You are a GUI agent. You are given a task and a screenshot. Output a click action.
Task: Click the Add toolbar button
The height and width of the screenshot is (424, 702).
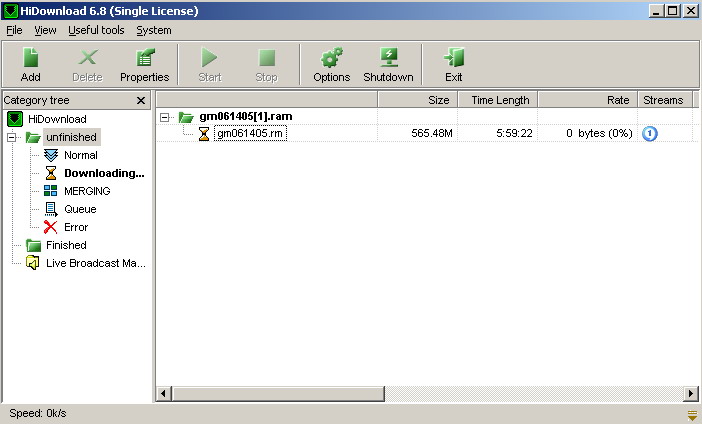click(30, 65)
